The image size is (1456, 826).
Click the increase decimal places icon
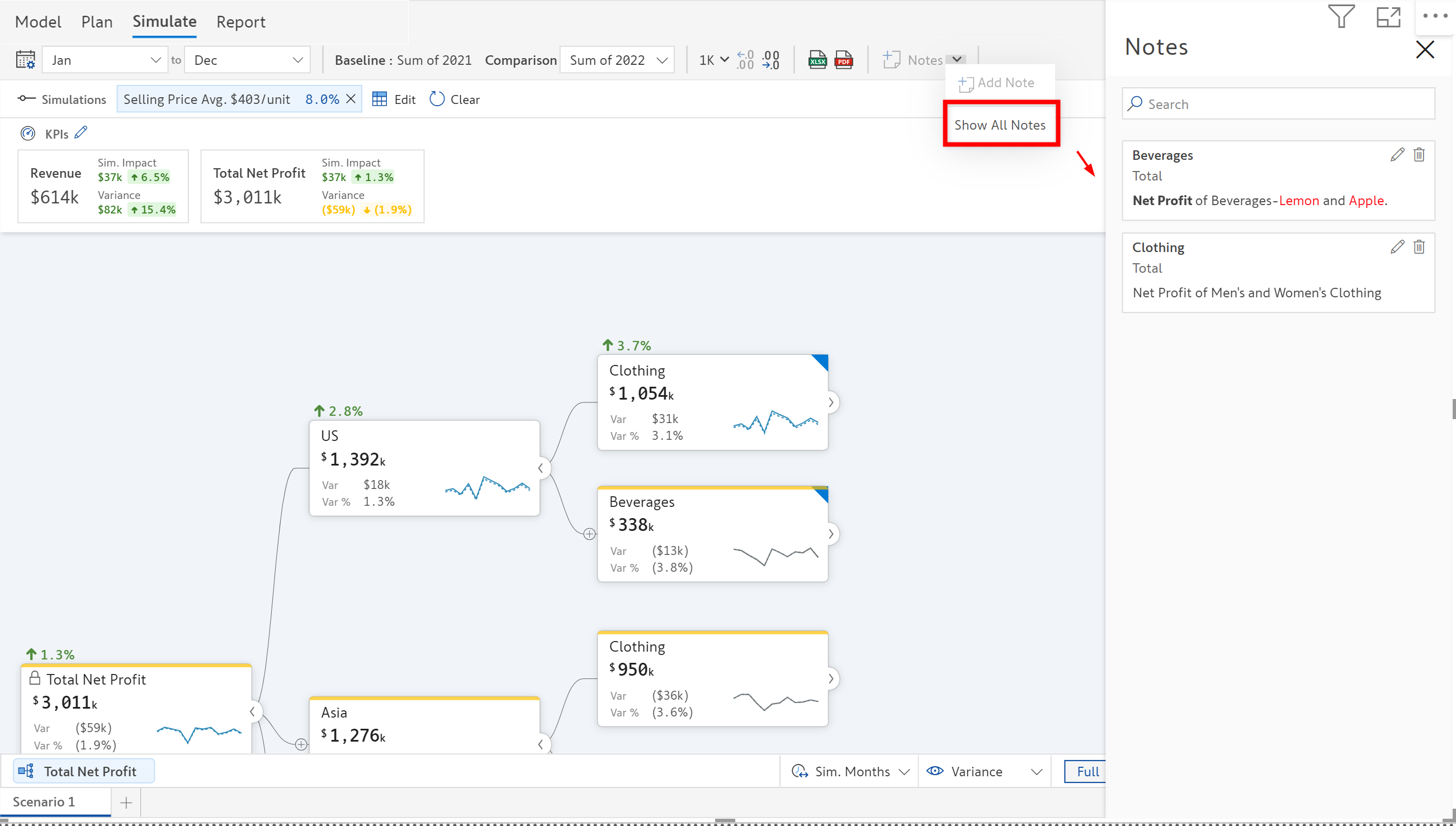coord(745,60)
